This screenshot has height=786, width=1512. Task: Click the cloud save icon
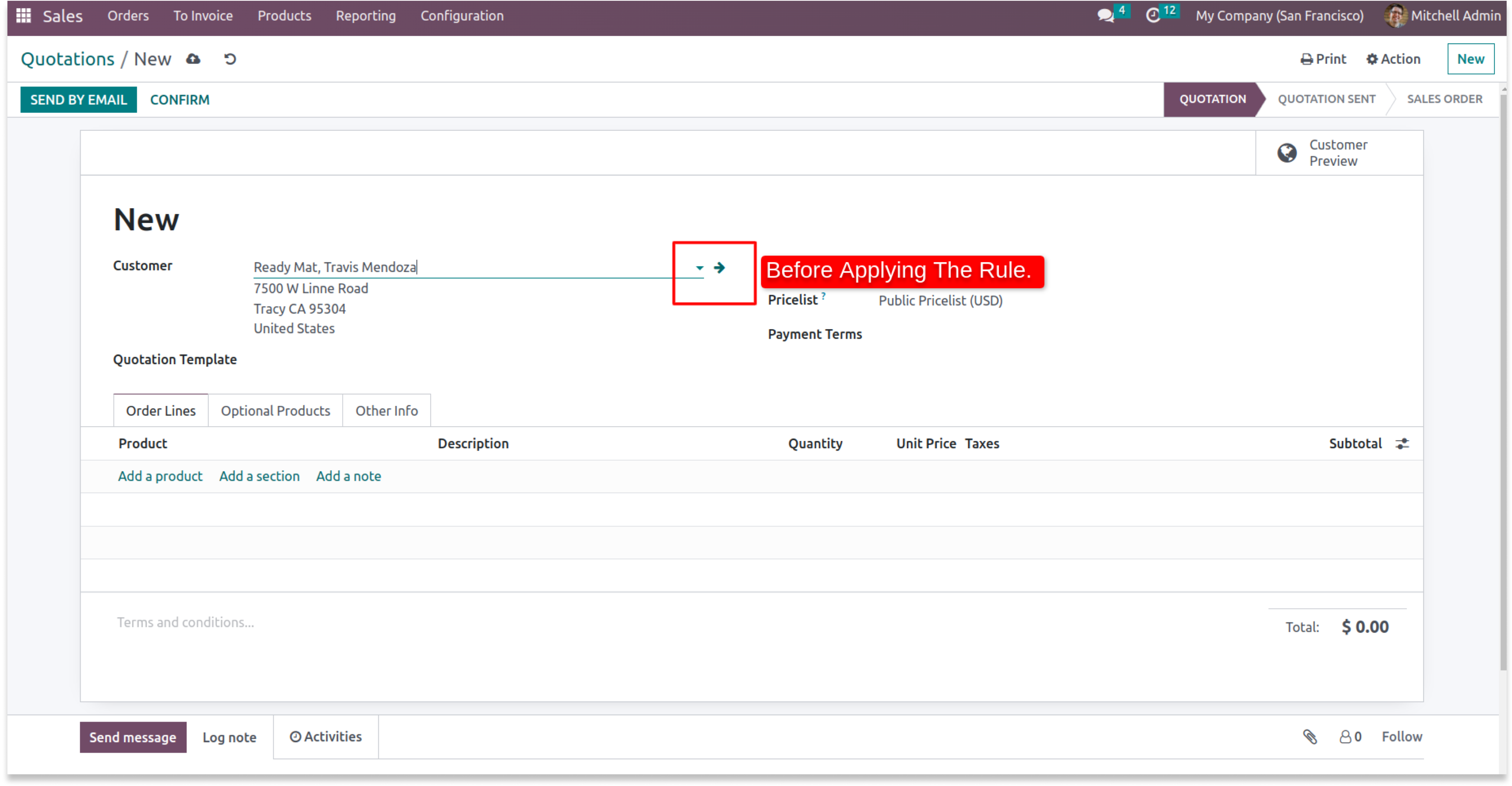193,59
